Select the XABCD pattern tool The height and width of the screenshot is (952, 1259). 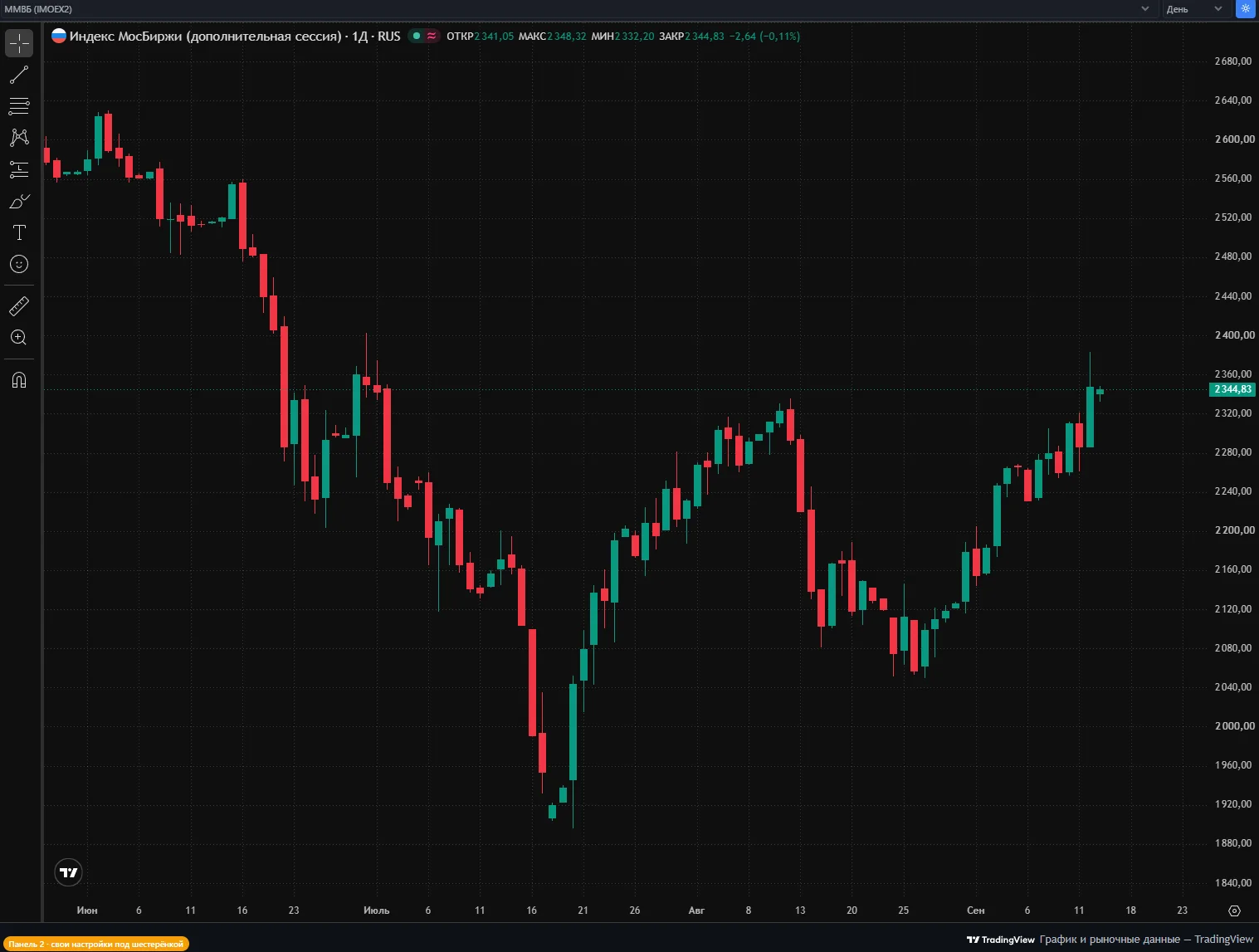point(19,138)
